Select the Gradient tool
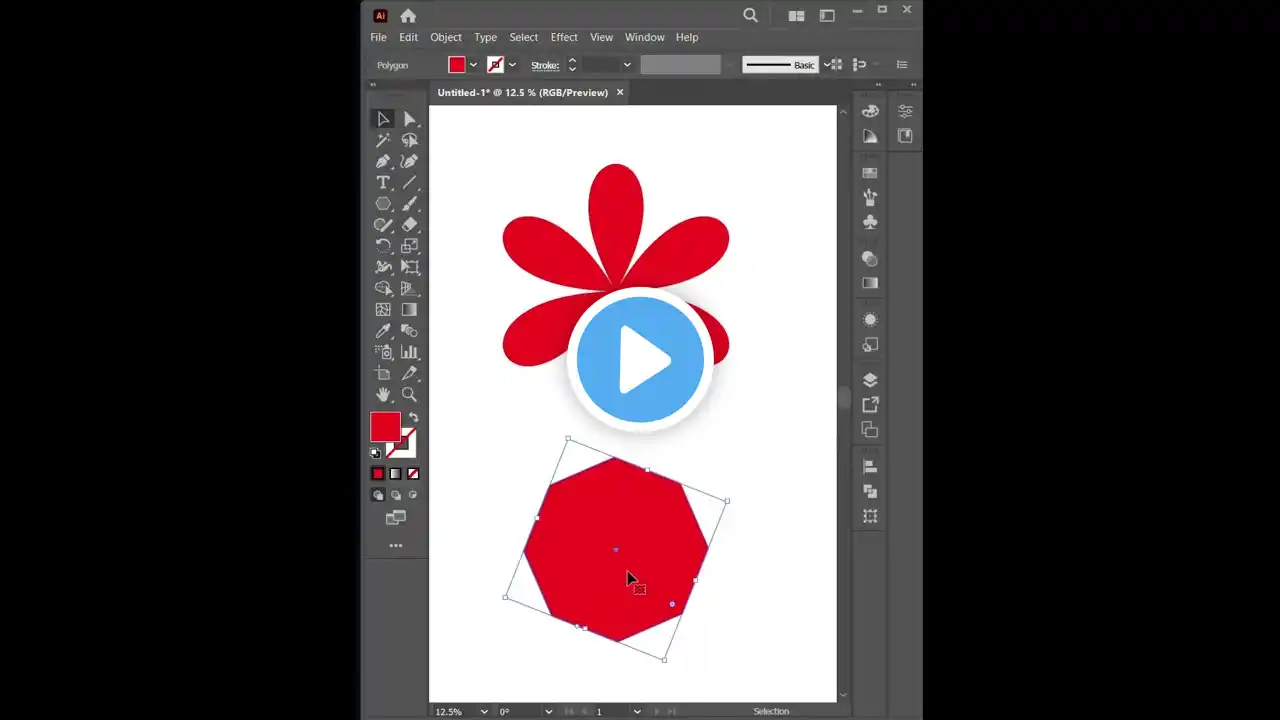 409,310
